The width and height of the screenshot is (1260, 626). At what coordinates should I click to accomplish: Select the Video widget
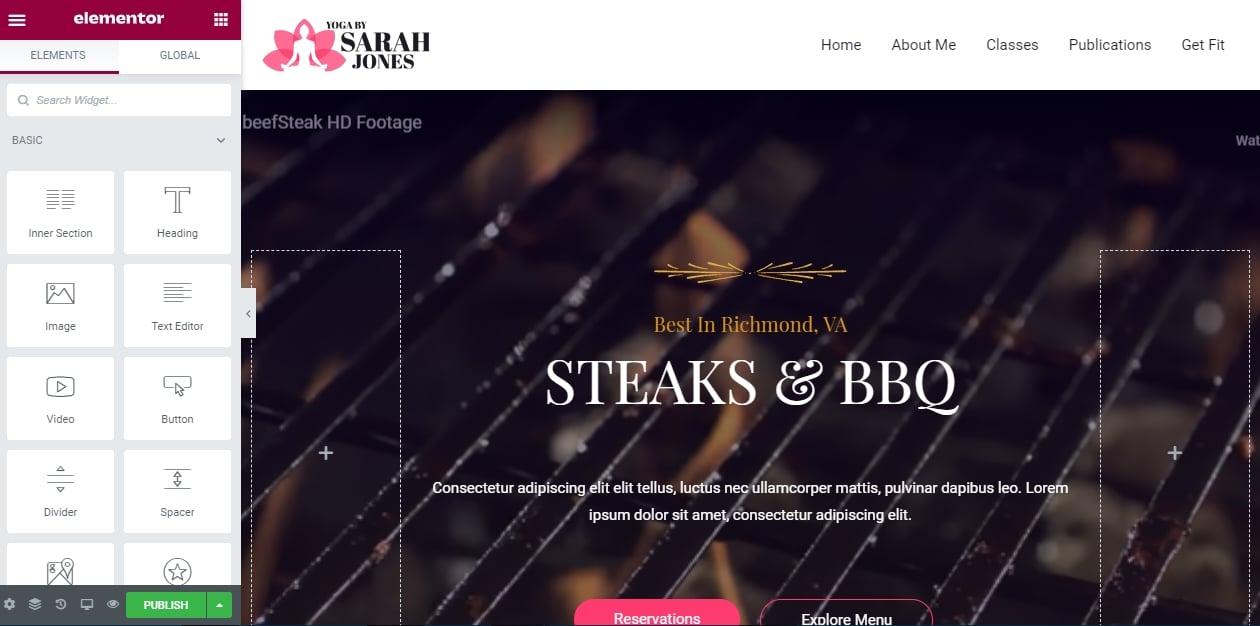[x=60, y=398]
